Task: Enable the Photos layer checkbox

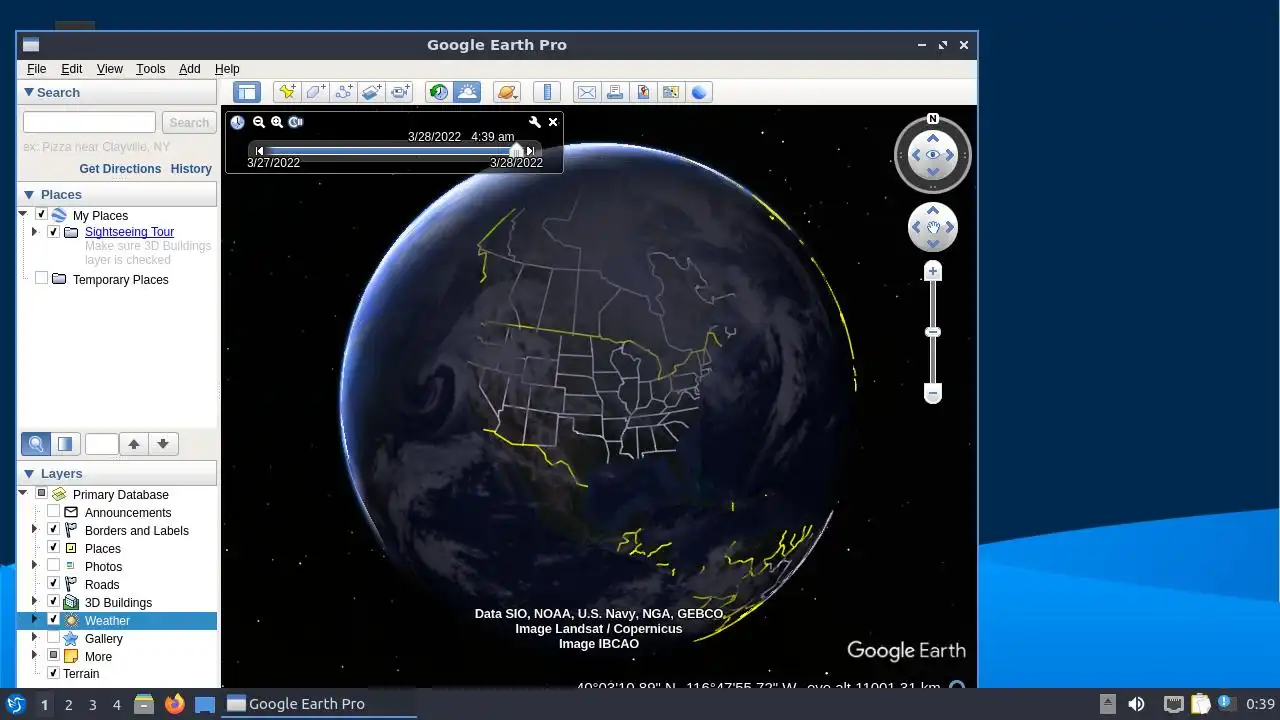Action: (53, 566)
